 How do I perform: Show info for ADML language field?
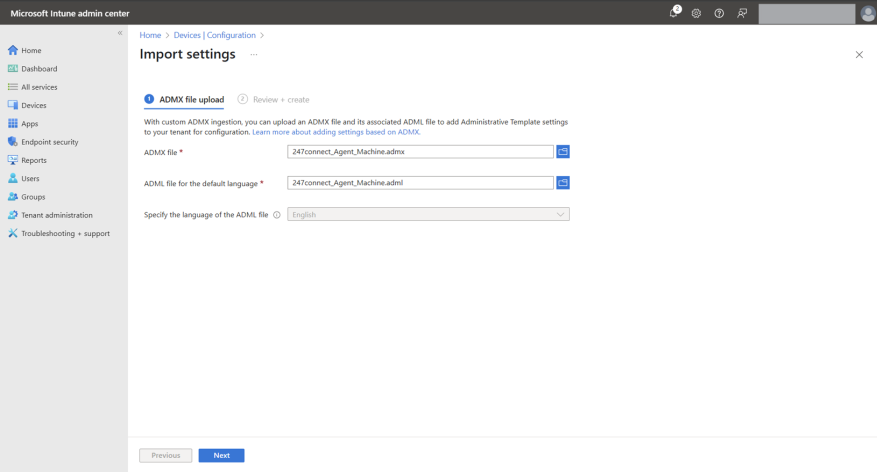coord(276,215)
